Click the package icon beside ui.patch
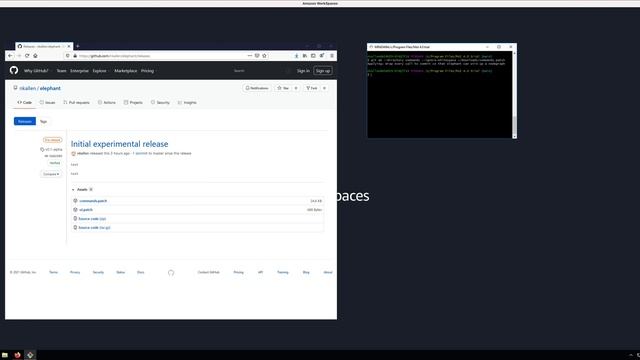 click(75, 210)
